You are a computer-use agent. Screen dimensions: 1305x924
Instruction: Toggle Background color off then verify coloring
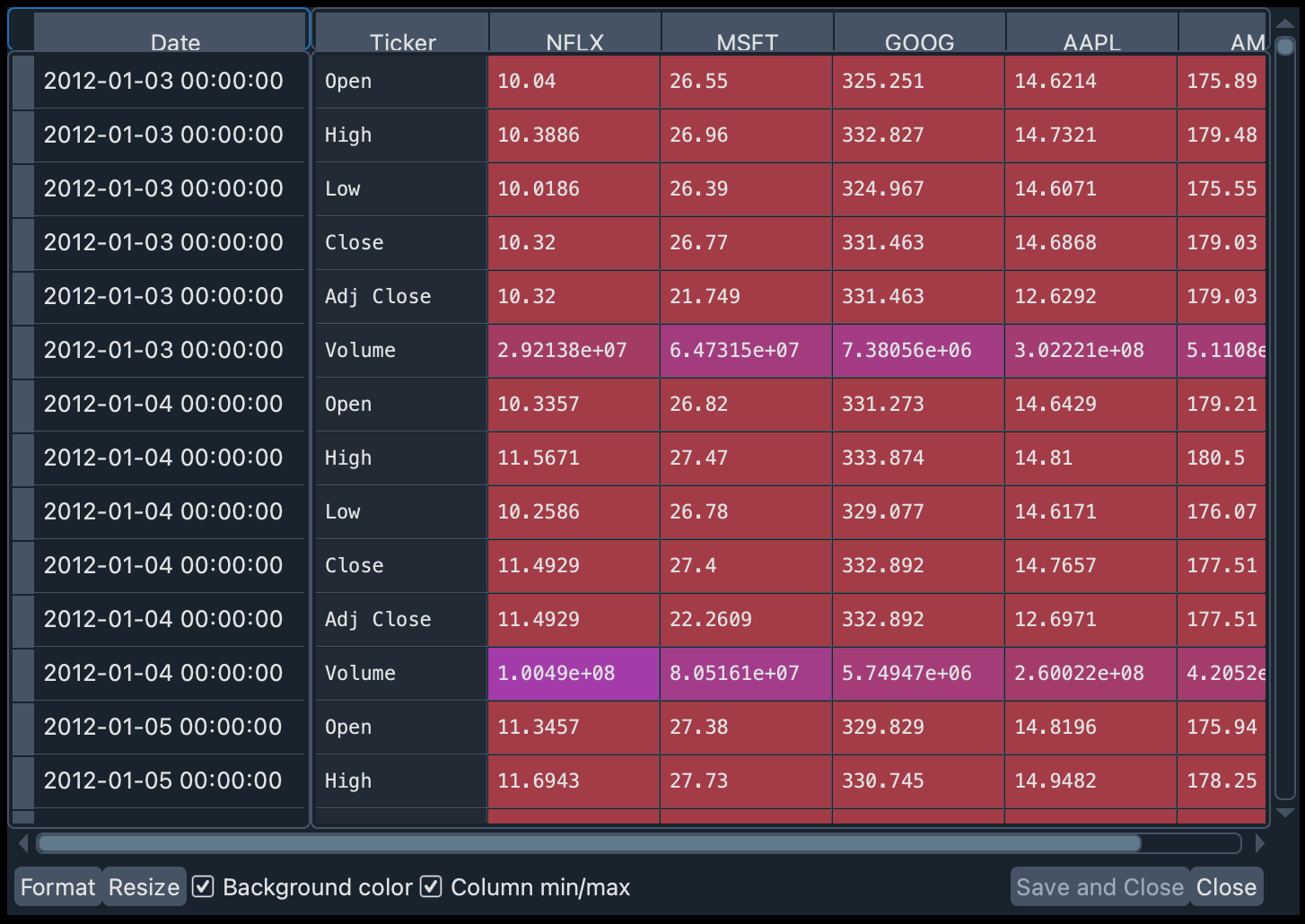click(x=203, y=886)
